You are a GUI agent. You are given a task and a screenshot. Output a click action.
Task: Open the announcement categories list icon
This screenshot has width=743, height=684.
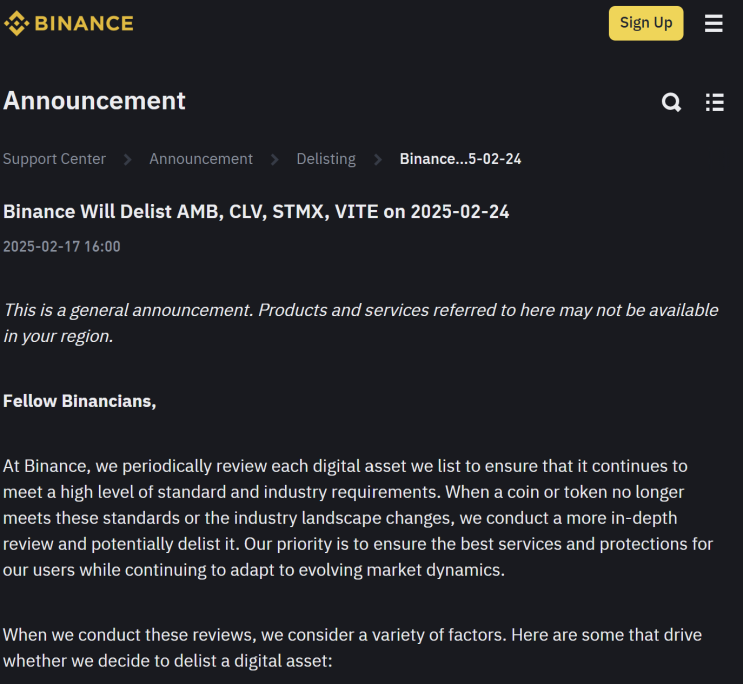point(714,102)
